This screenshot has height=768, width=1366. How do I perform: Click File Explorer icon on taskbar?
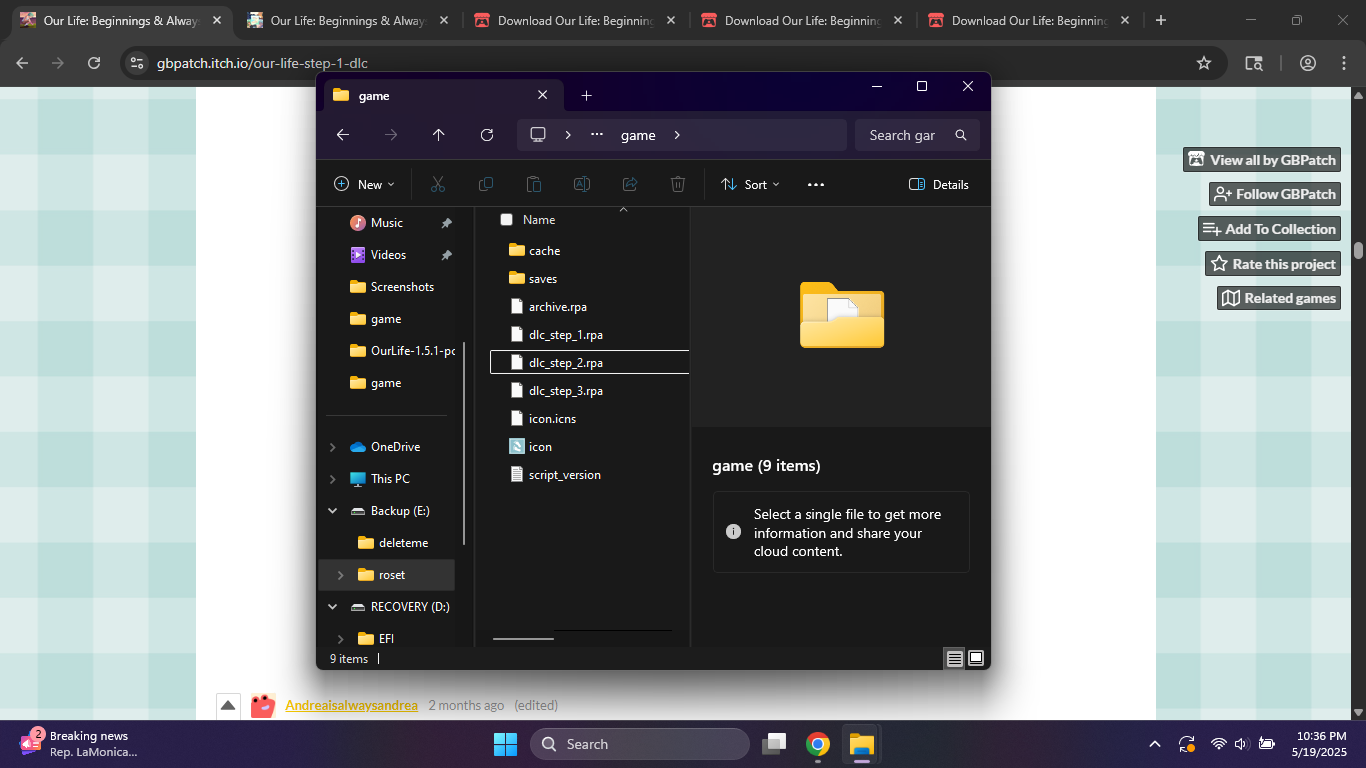pos(861,744)
